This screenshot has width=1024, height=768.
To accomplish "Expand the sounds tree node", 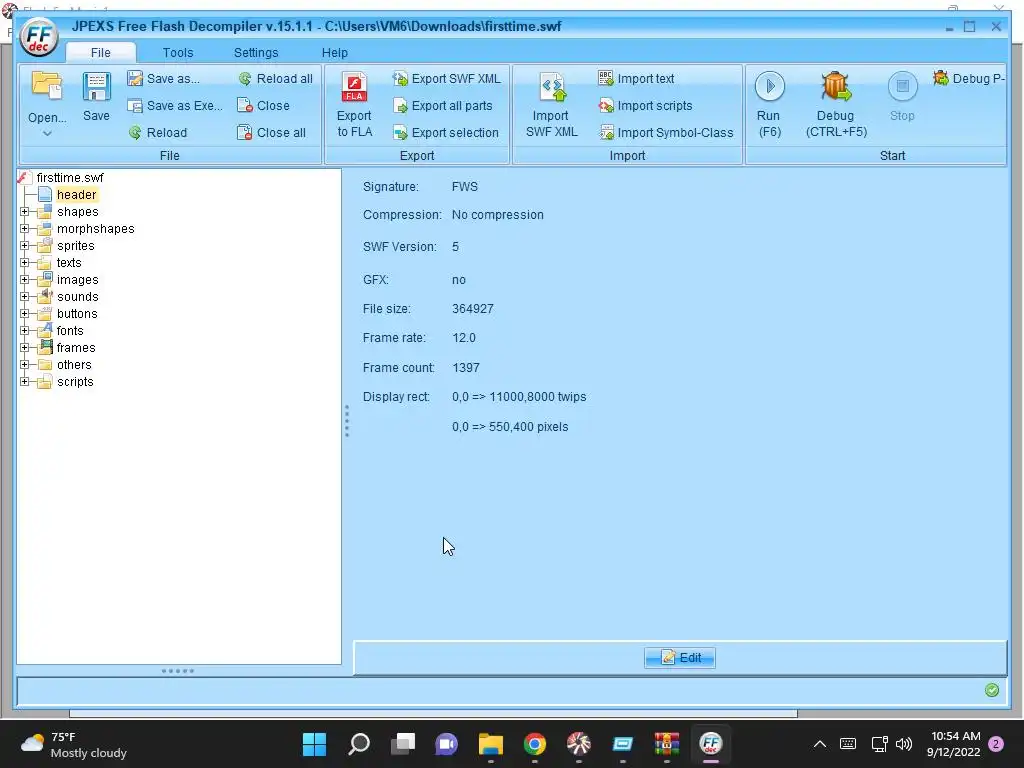I will 25,296.
